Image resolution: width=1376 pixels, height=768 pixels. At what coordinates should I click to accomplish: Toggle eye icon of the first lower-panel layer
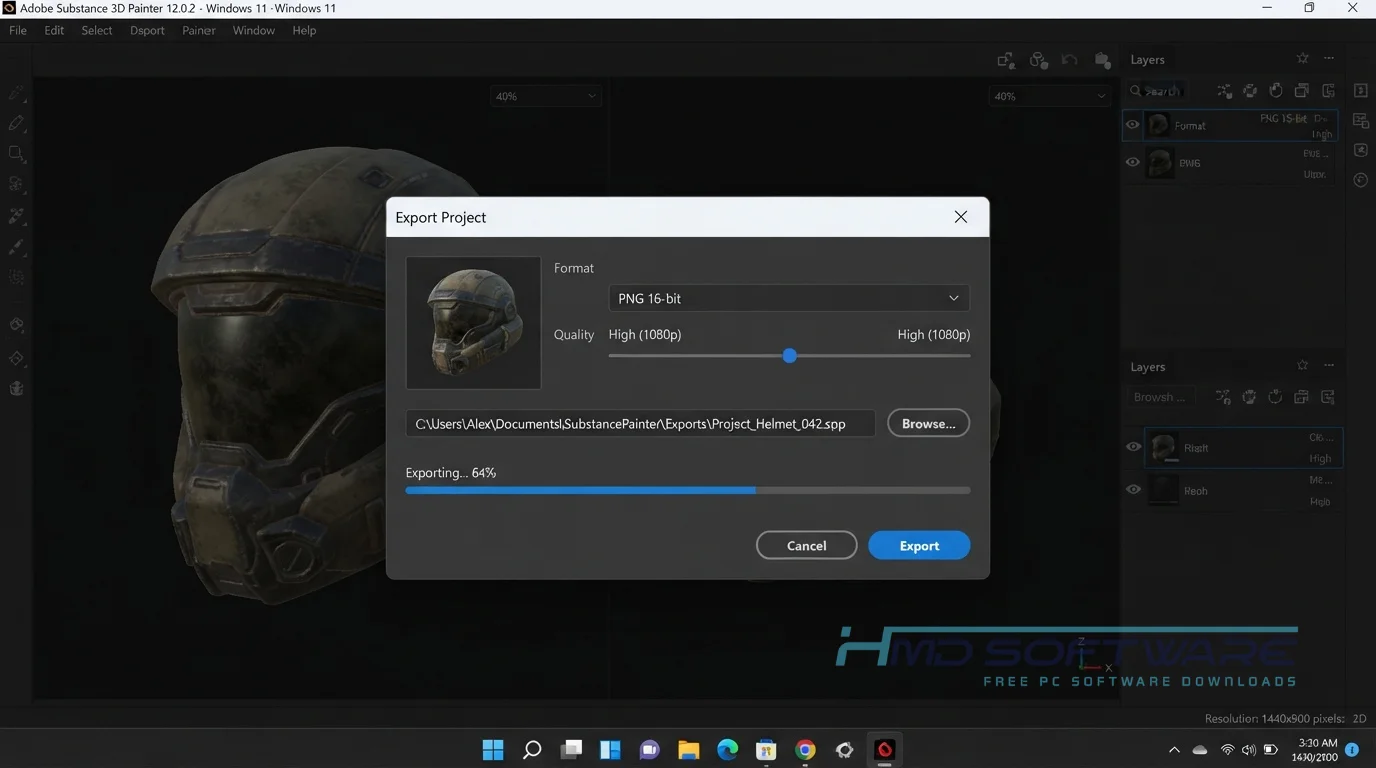[x=1133, y=447]
